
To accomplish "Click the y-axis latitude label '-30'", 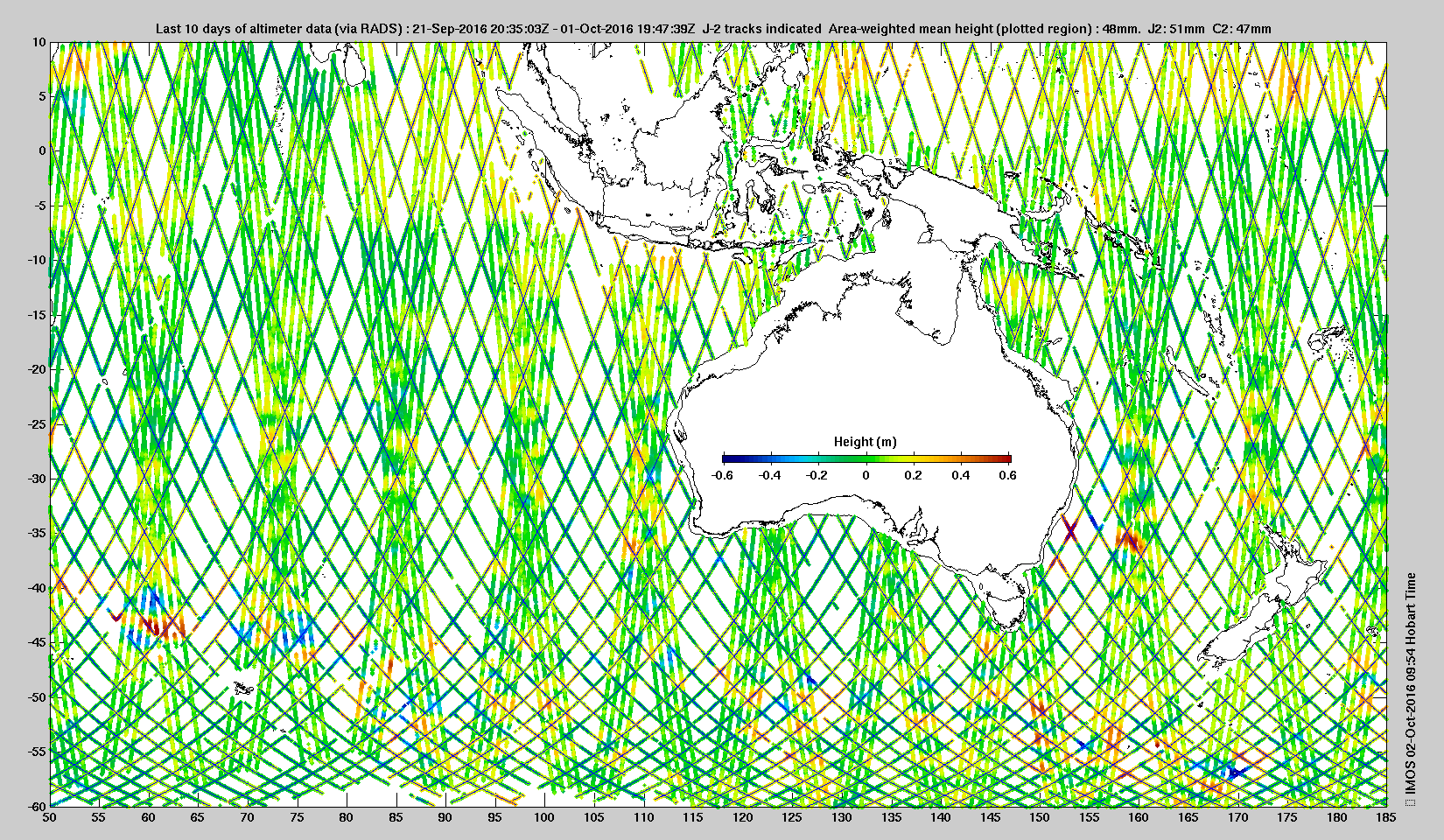I will tap(38, 479).
